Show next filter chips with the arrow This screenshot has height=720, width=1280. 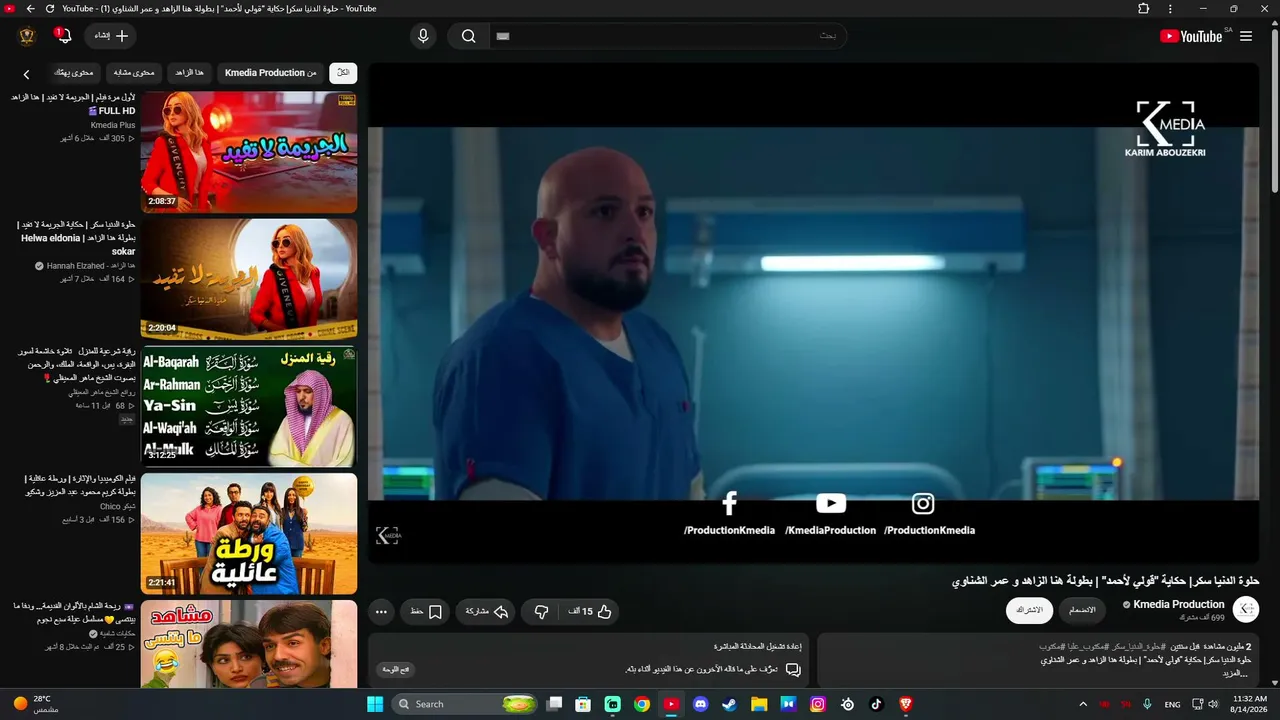coord(26,74)
